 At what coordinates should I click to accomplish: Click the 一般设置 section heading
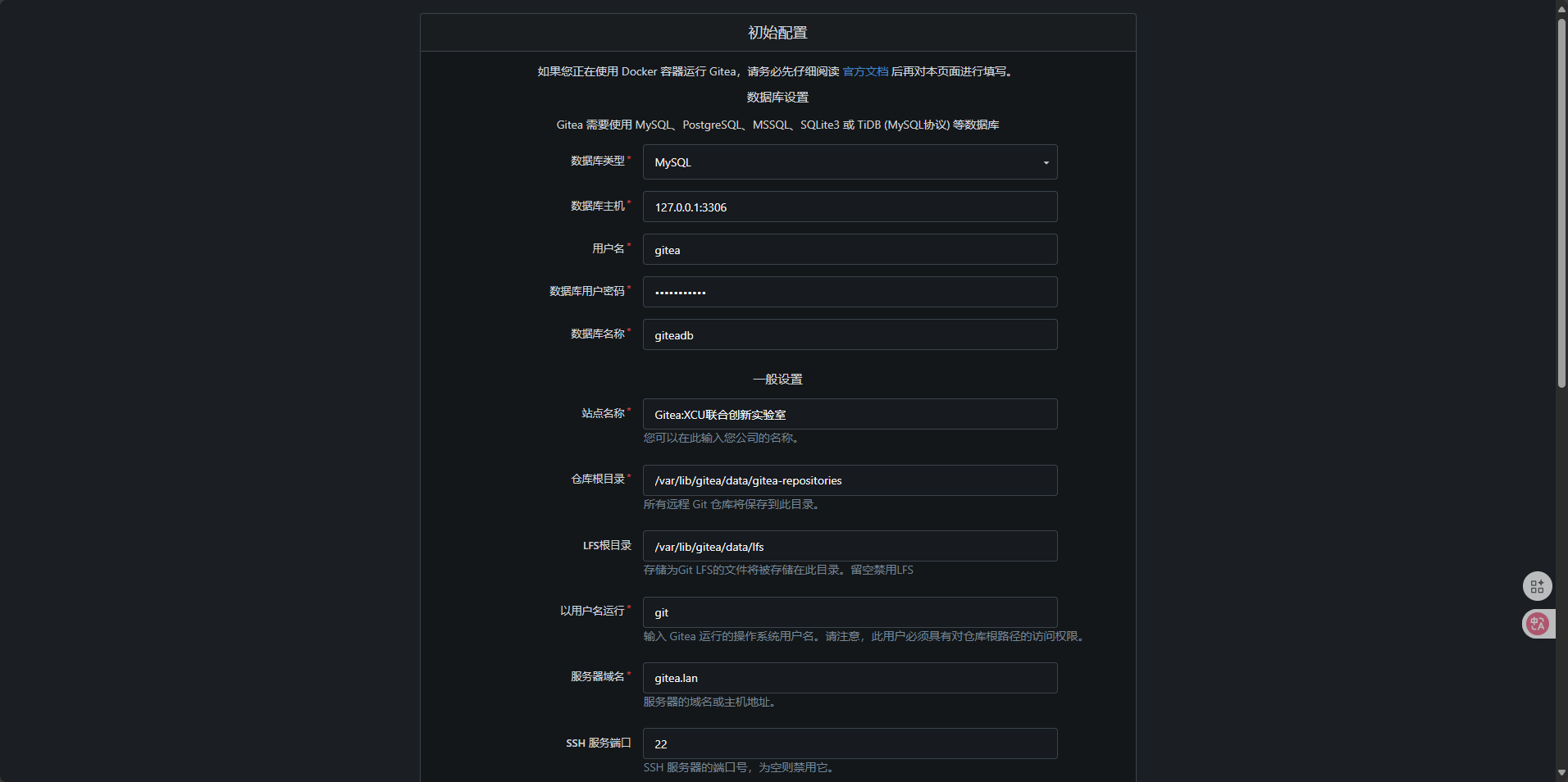pos(777,379)
